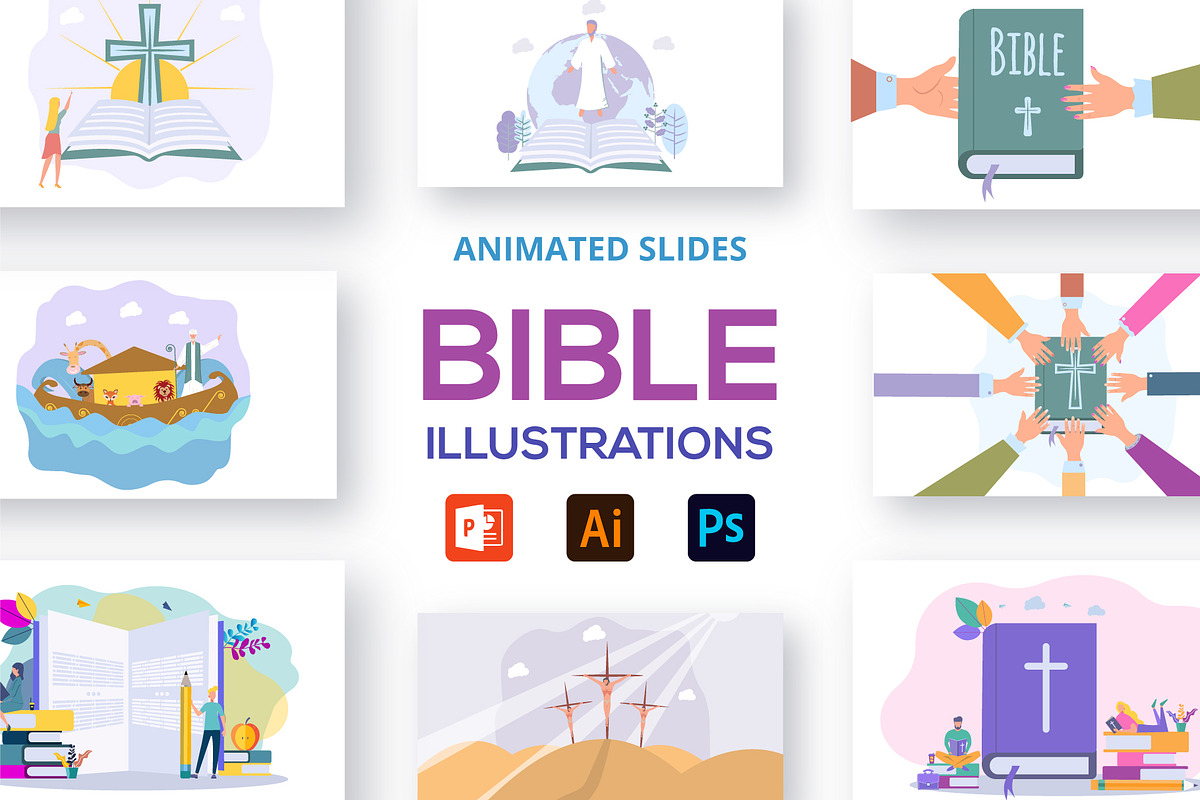Click the Photoshop Ps icon
The height and width of the screenshot is (800, 1200).
721,527
